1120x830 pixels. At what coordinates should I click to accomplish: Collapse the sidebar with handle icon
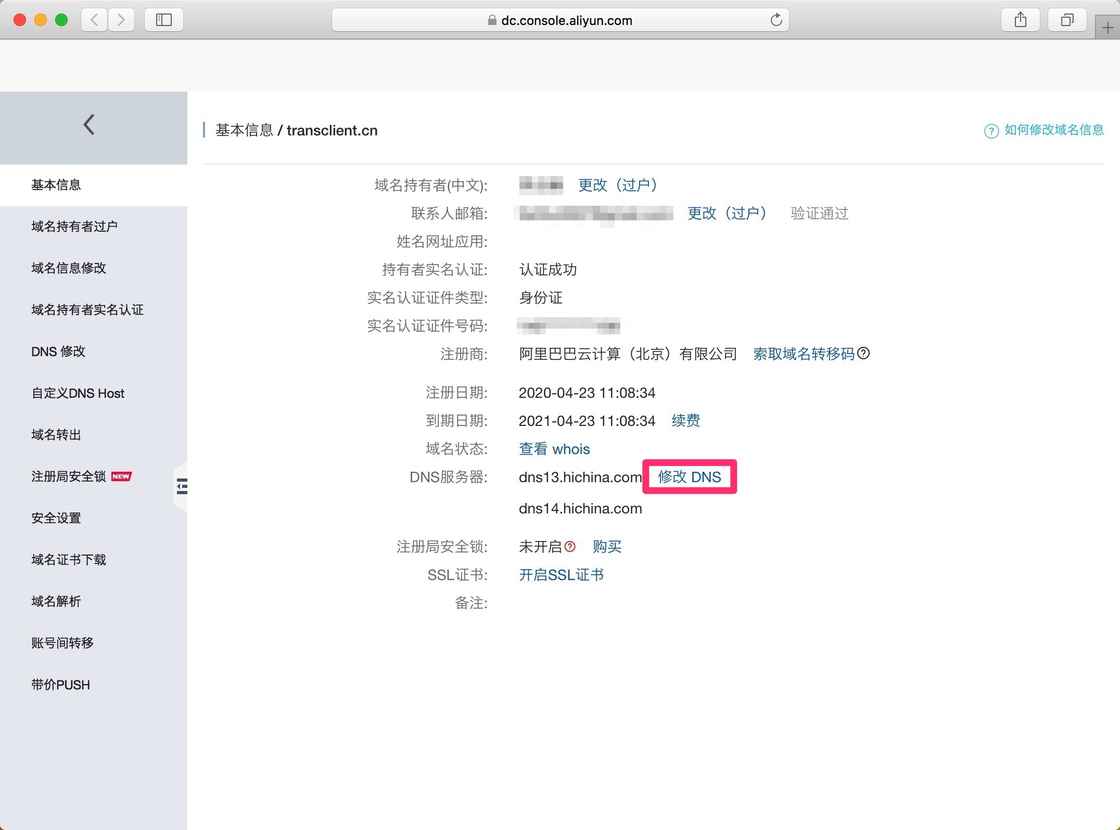pyautogui.click(x=181, y=486)
